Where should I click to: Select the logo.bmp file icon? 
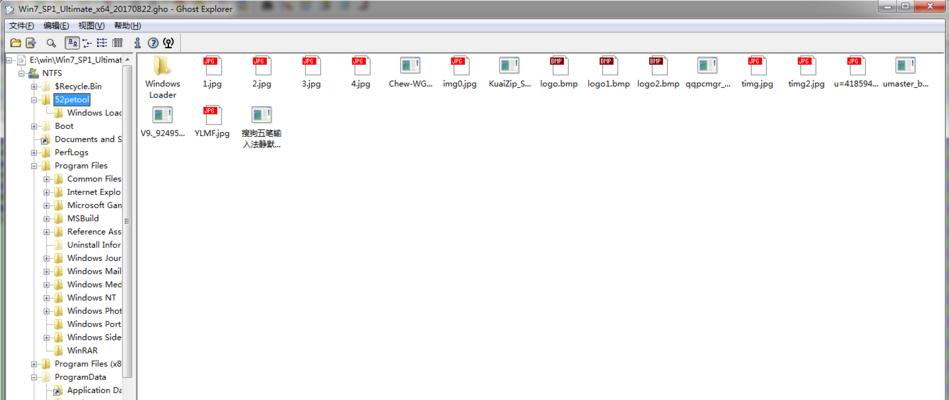[559, 65]
